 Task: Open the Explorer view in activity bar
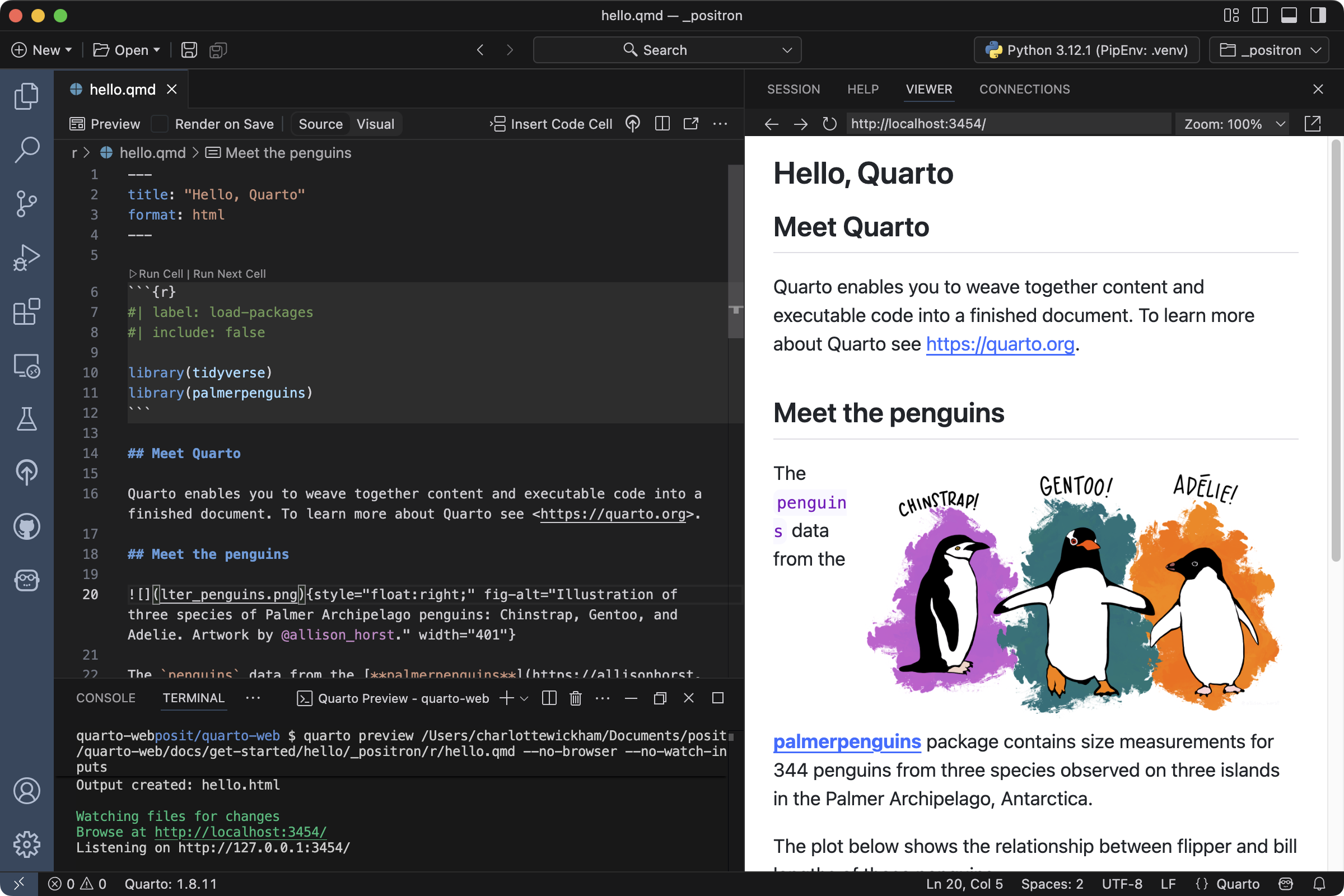[x=26, y=95]
